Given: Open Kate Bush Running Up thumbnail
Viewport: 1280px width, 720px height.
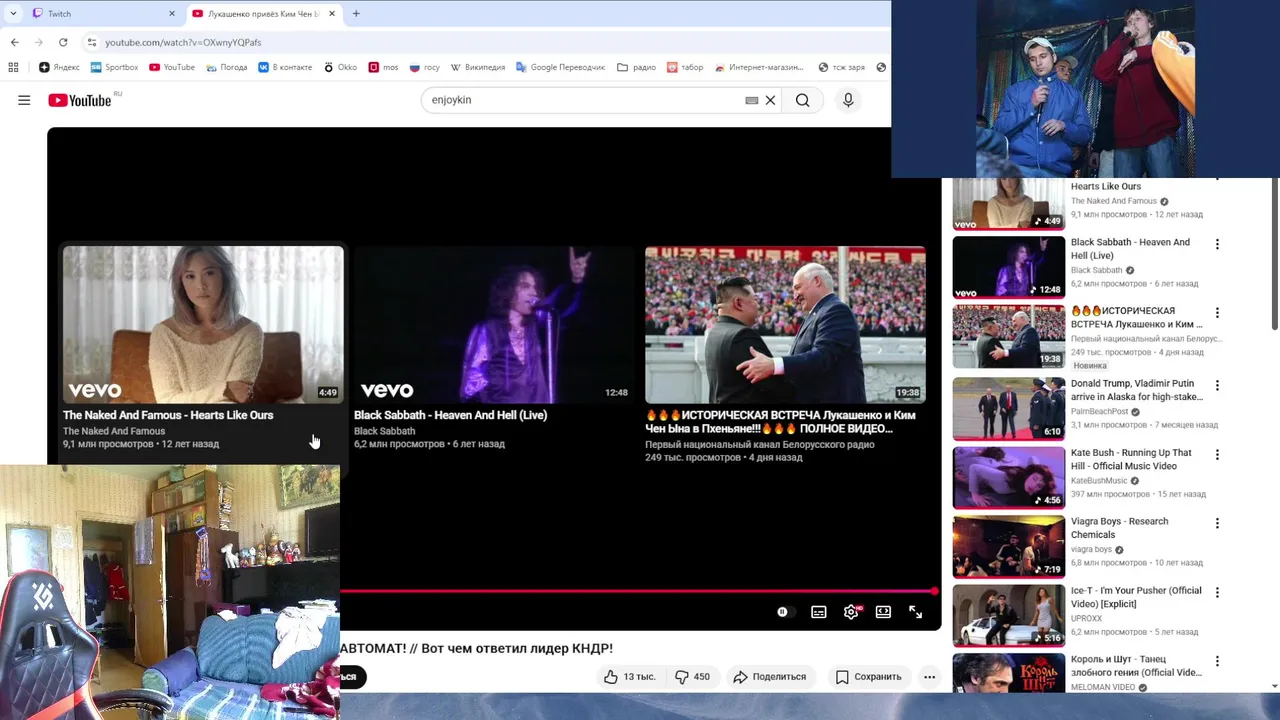Looking at the screenshot, I should [1008, 477].
